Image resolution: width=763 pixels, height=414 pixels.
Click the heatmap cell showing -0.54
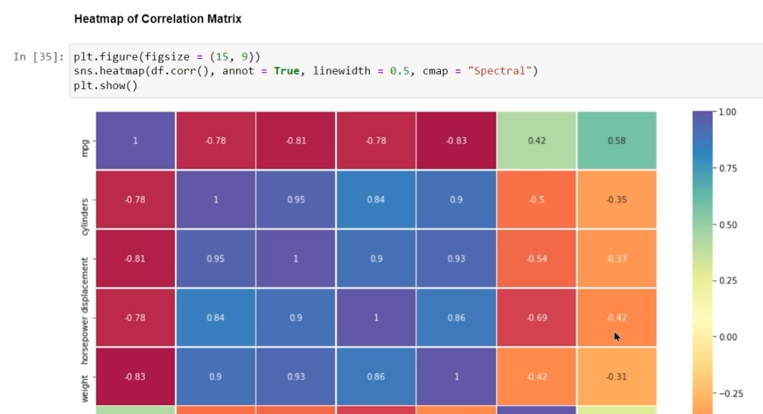(536, 259)
